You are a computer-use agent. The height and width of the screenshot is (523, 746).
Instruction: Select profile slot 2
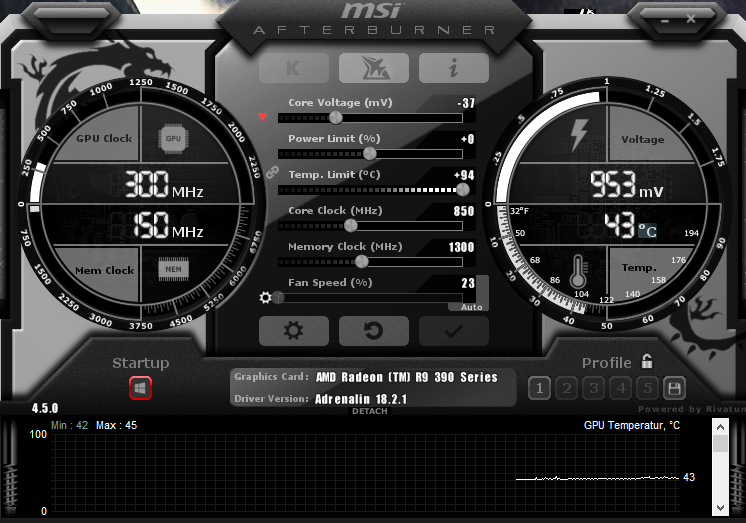pos(567,388)
